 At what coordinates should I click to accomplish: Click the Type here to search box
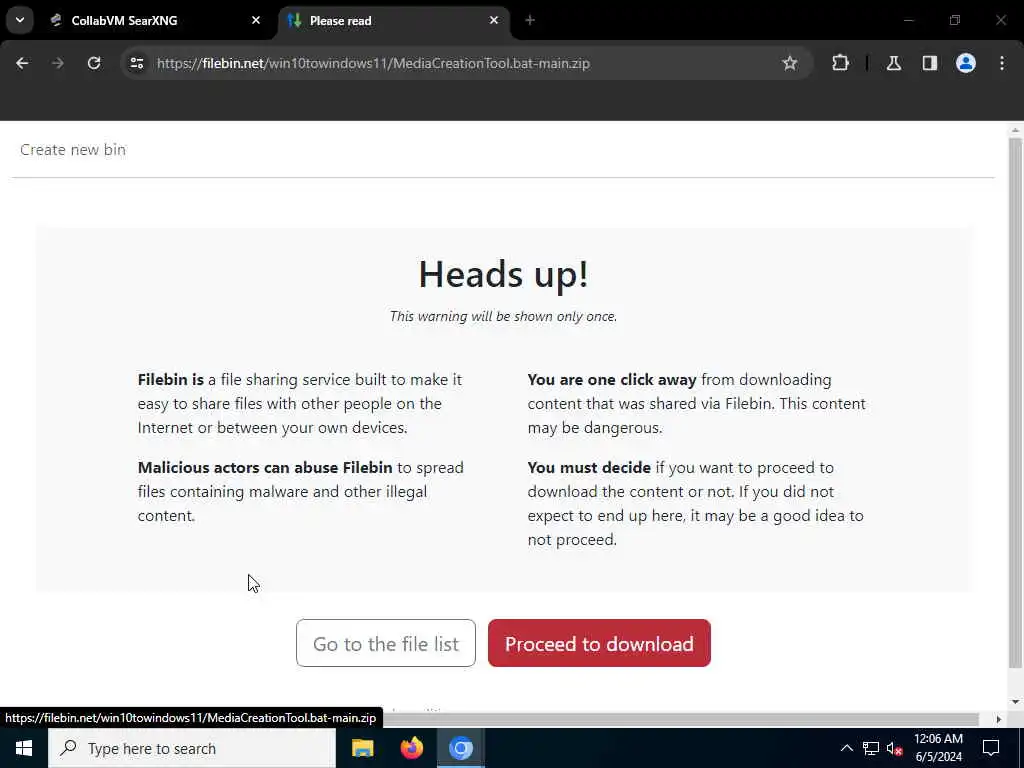pos(192,748)
